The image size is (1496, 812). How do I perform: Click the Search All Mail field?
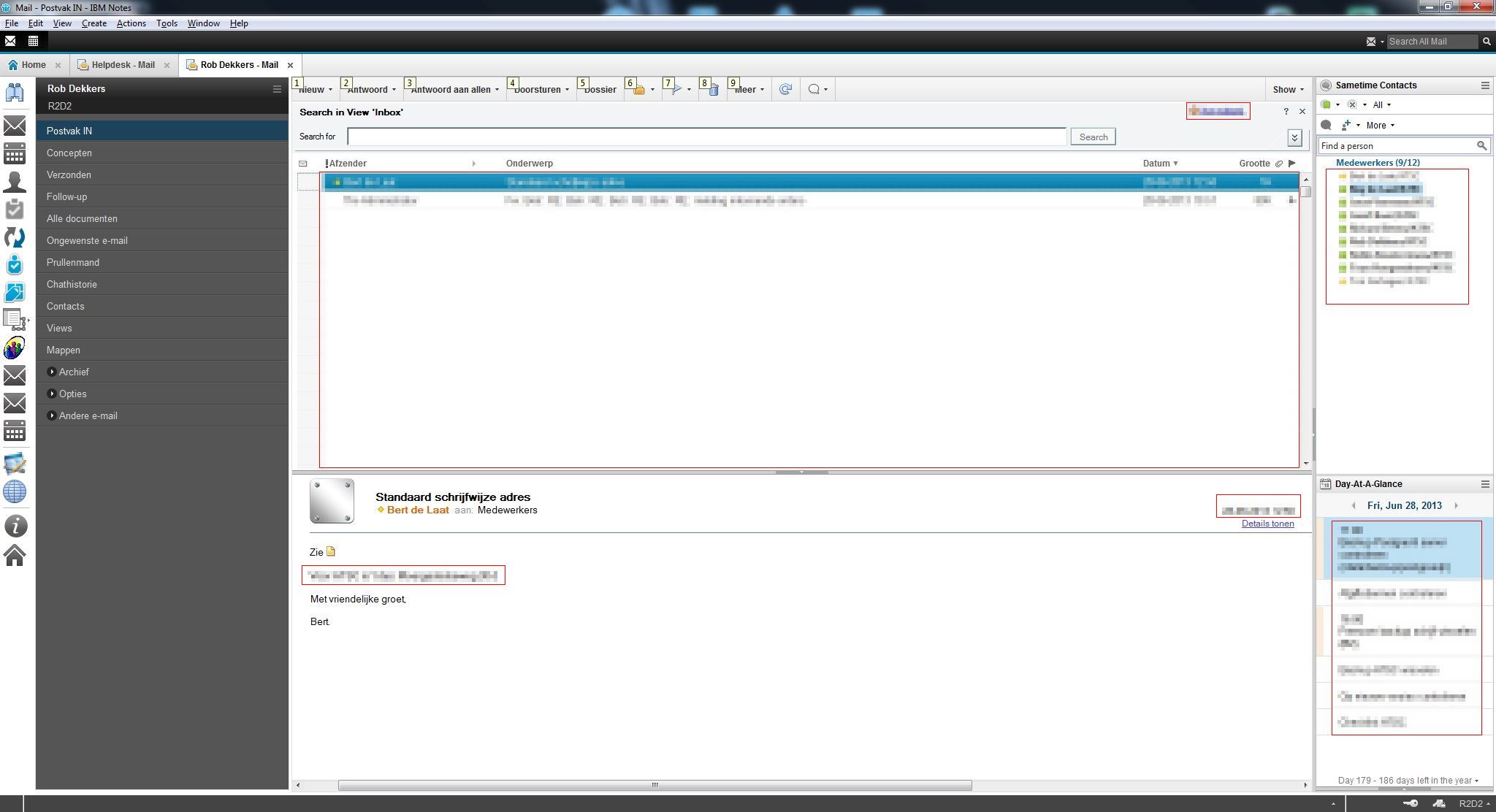click(x=1432, y=42)
